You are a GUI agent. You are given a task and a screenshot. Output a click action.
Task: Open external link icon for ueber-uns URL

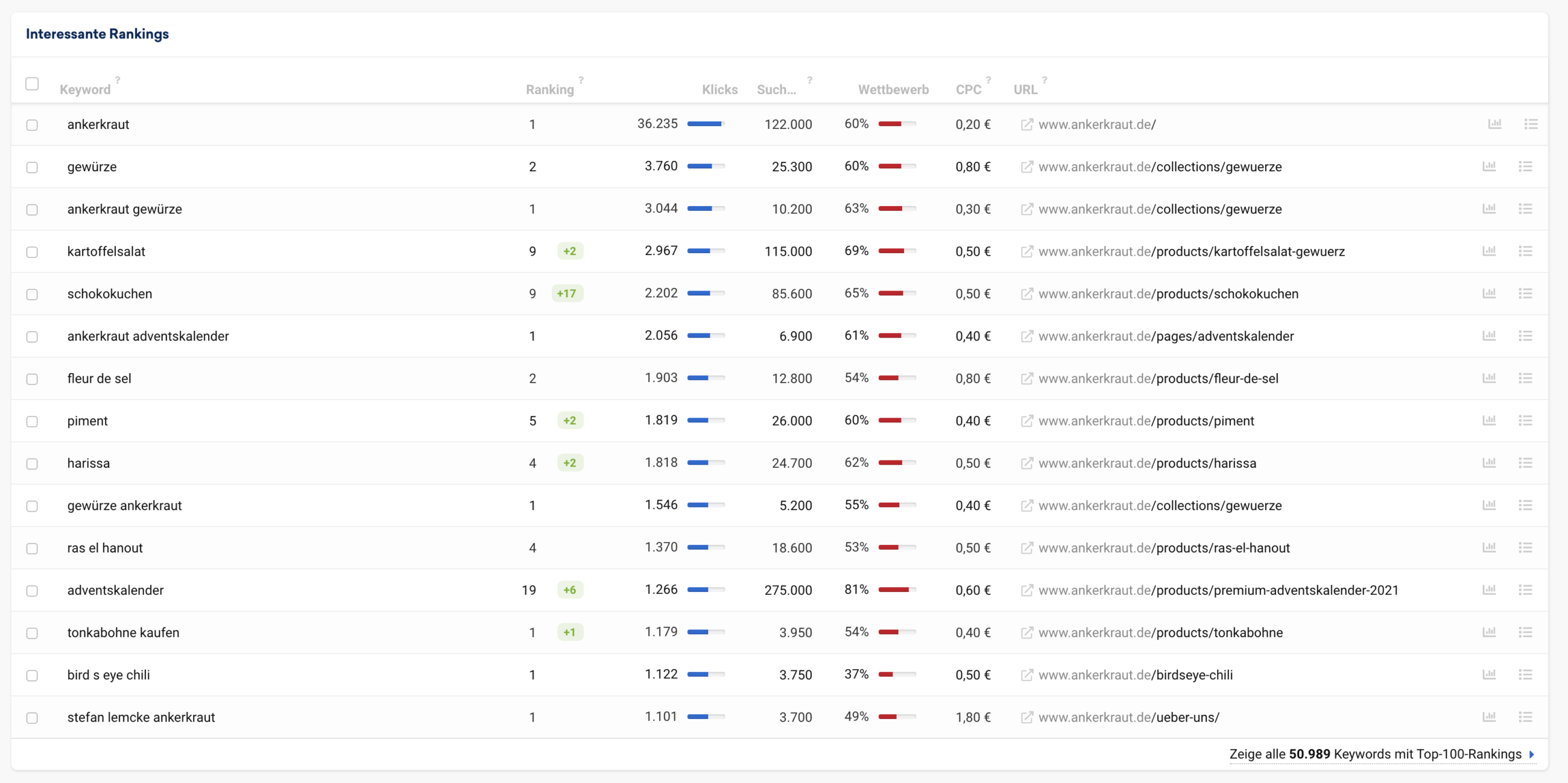tap(1026, 717)
